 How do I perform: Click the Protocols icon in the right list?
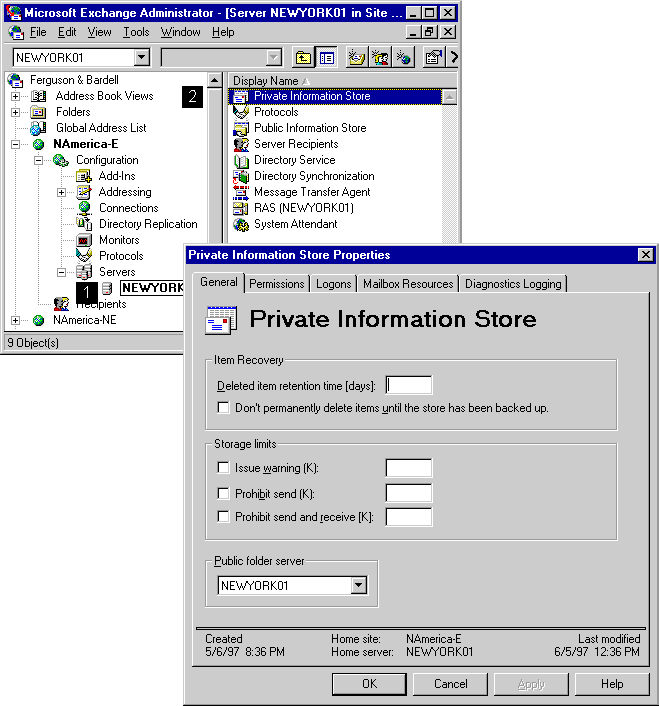click(x=241, y=112)
